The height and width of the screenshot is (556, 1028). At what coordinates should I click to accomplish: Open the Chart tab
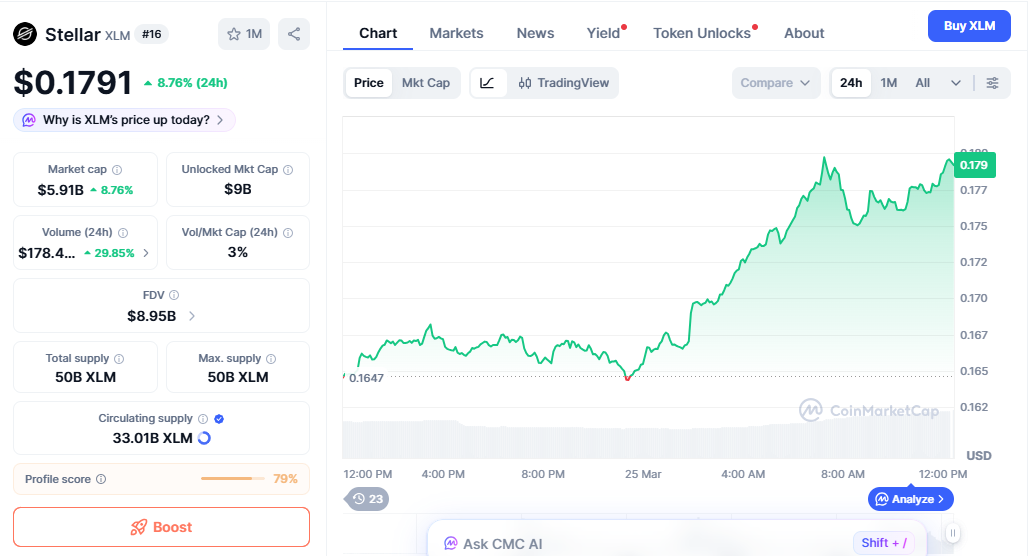click(378, 33)
